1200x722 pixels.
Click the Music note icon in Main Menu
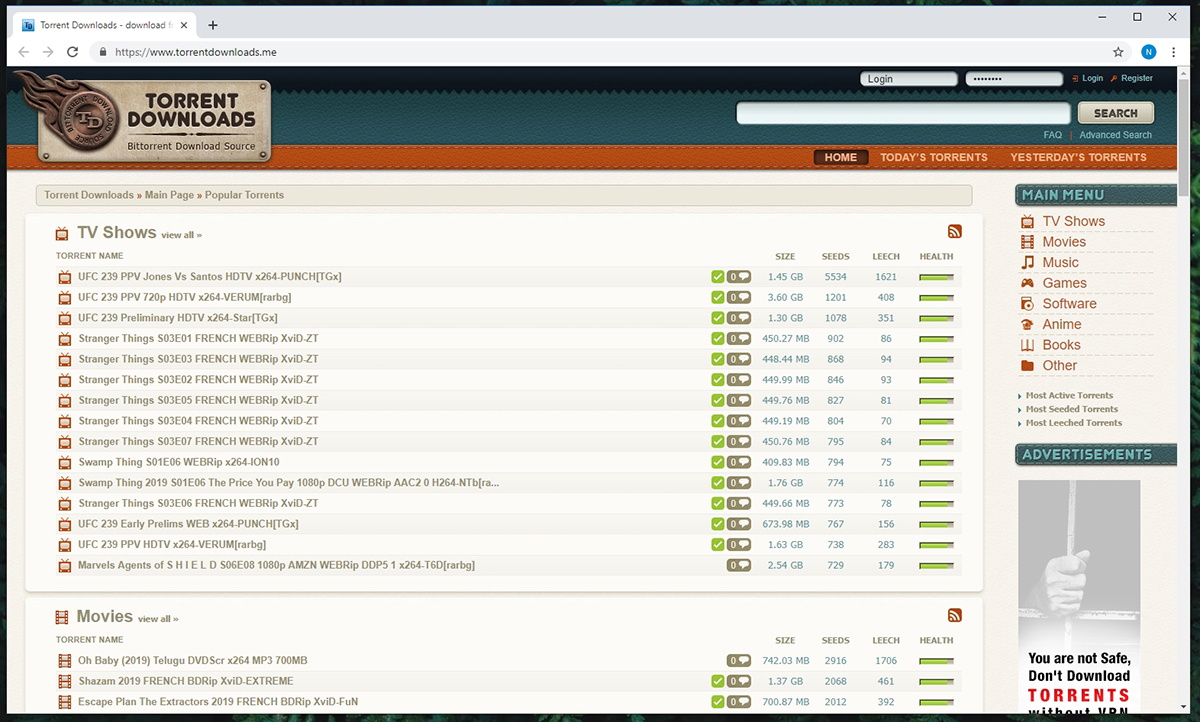pos(1027,263)
